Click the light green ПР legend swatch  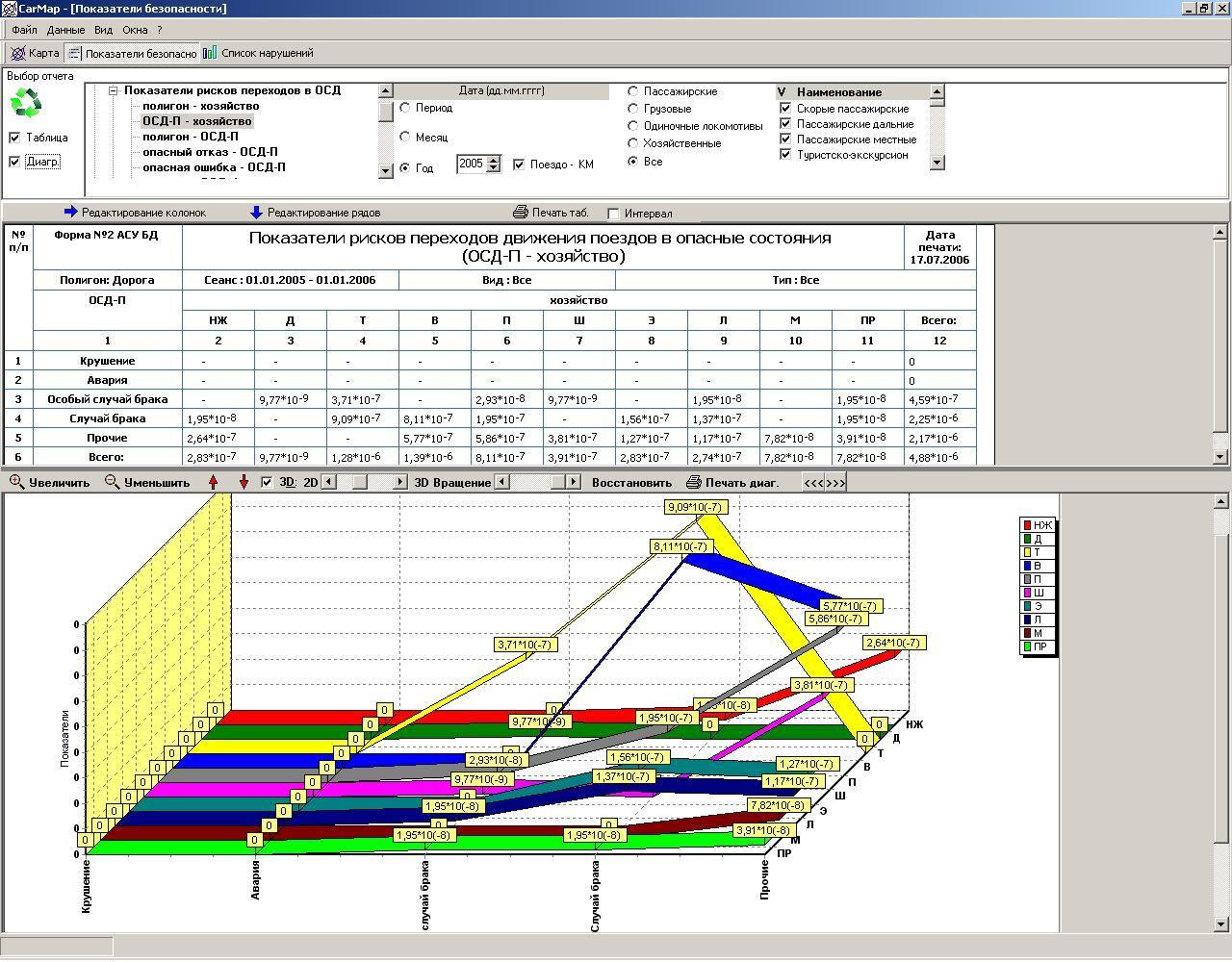(x=1027, y=646)
